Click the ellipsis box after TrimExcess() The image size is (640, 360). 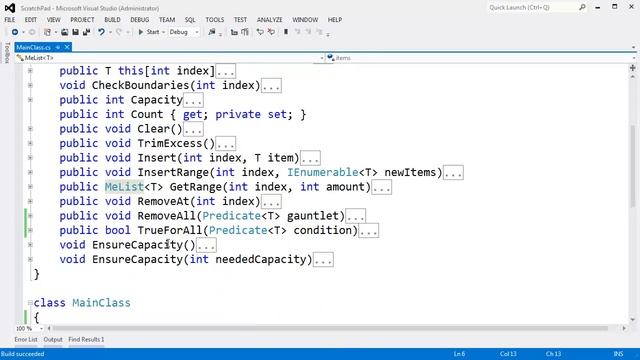point(225,144)
